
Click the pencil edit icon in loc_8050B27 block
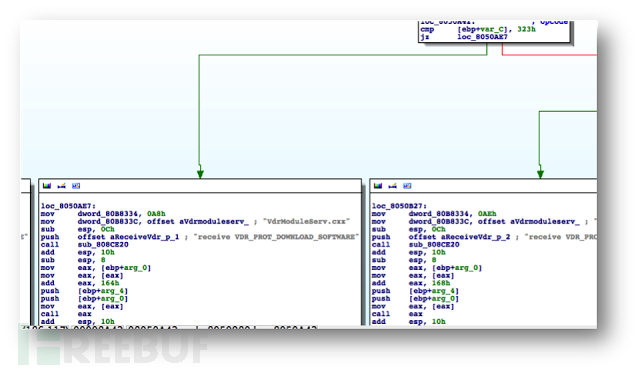pyautogui.click(x=393, y=186)
